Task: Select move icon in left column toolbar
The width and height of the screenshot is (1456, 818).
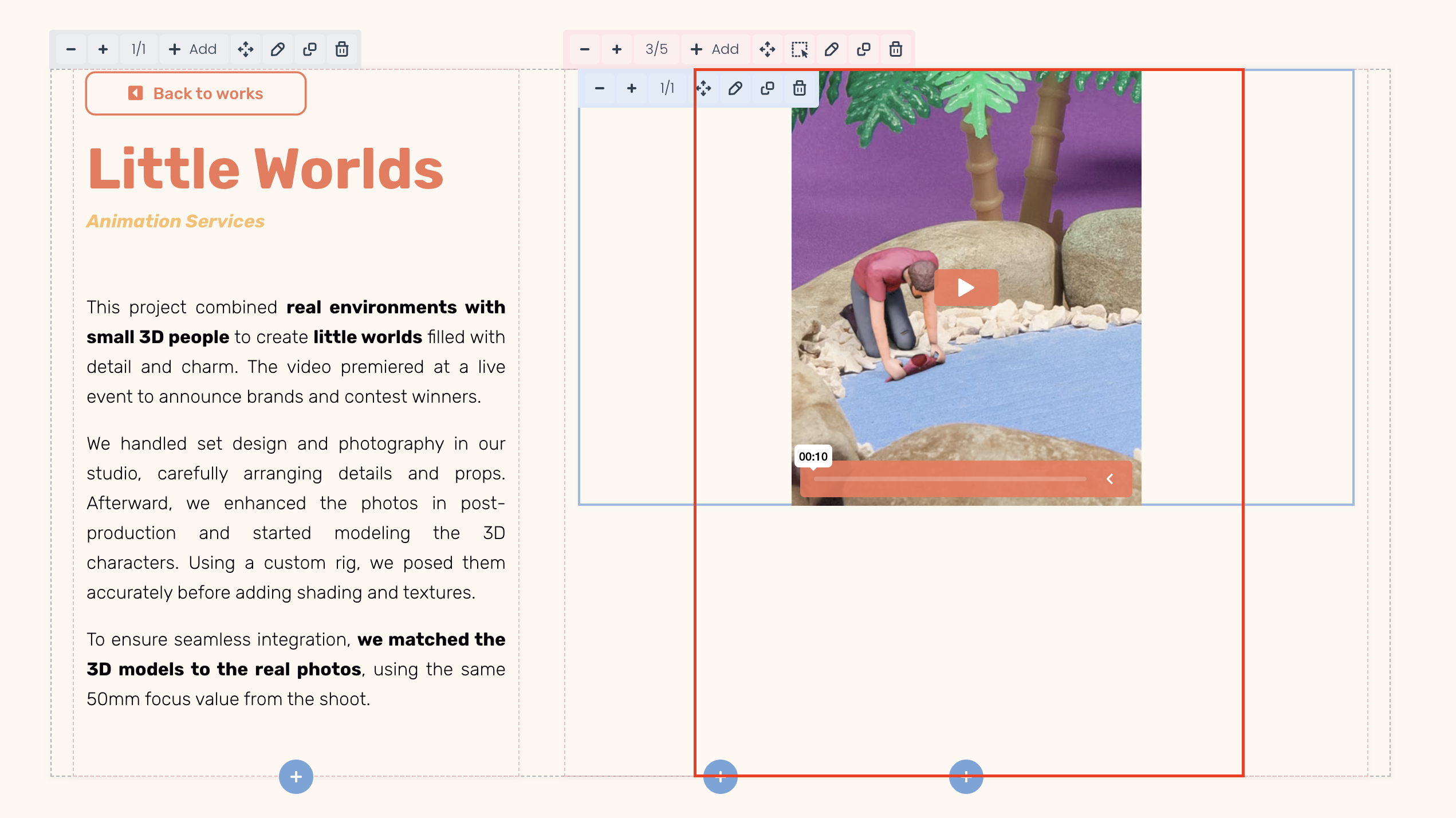Action: [x=246, y=49]
